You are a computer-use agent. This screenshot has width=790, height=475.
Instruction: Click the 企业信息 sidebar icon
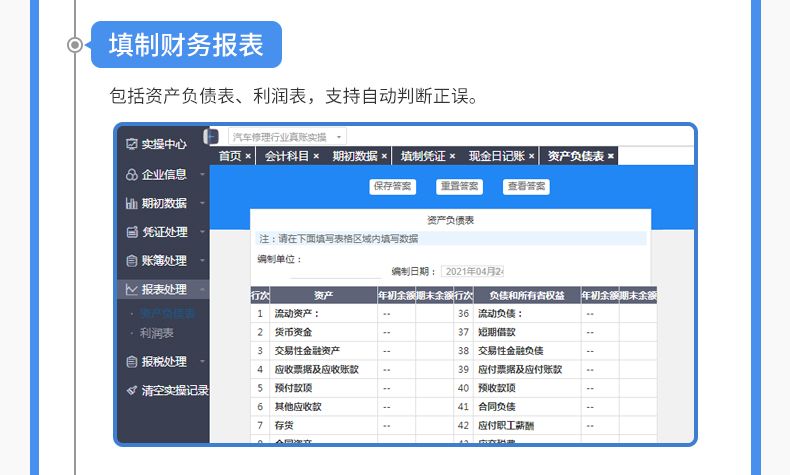point(131,174)
